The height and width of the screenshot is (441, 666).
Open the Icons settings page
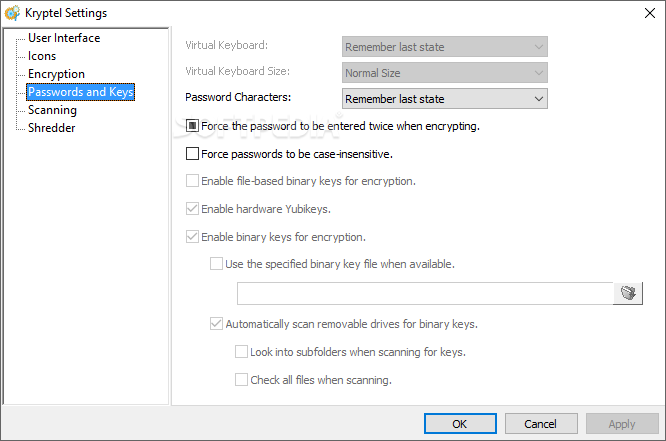tap(42, 56)
